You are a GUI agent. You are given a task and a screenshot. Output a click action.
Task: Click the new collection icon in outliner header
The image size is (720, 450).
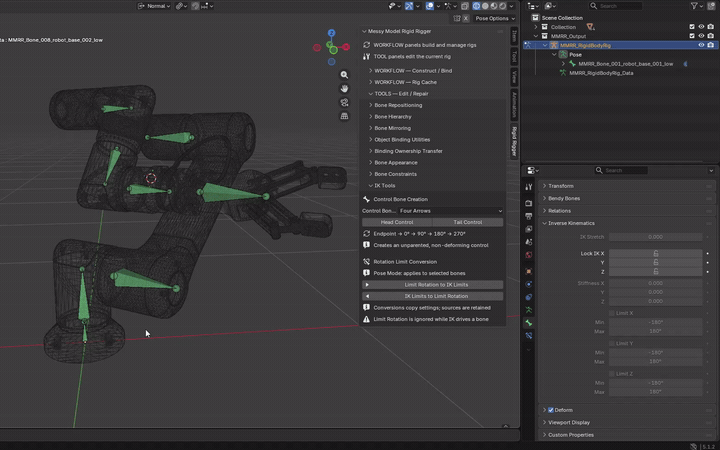coord(710,6)
